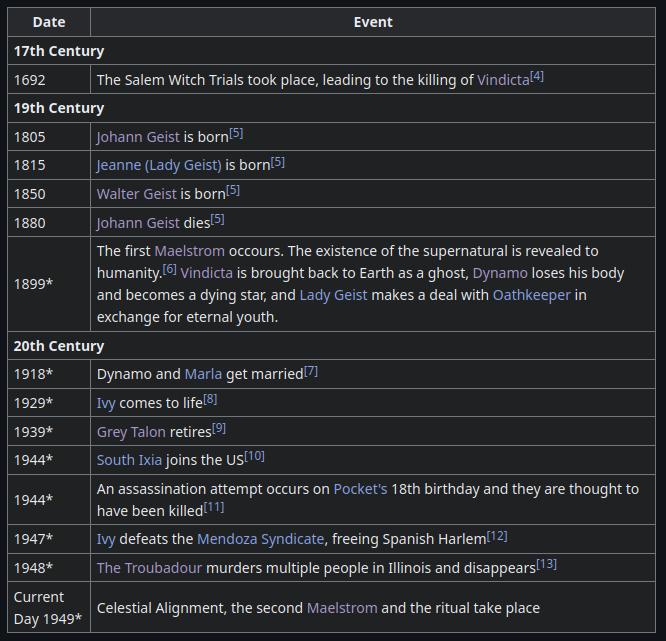Open the Pocket's link
666x641 pixels.
tap(360, 489)
